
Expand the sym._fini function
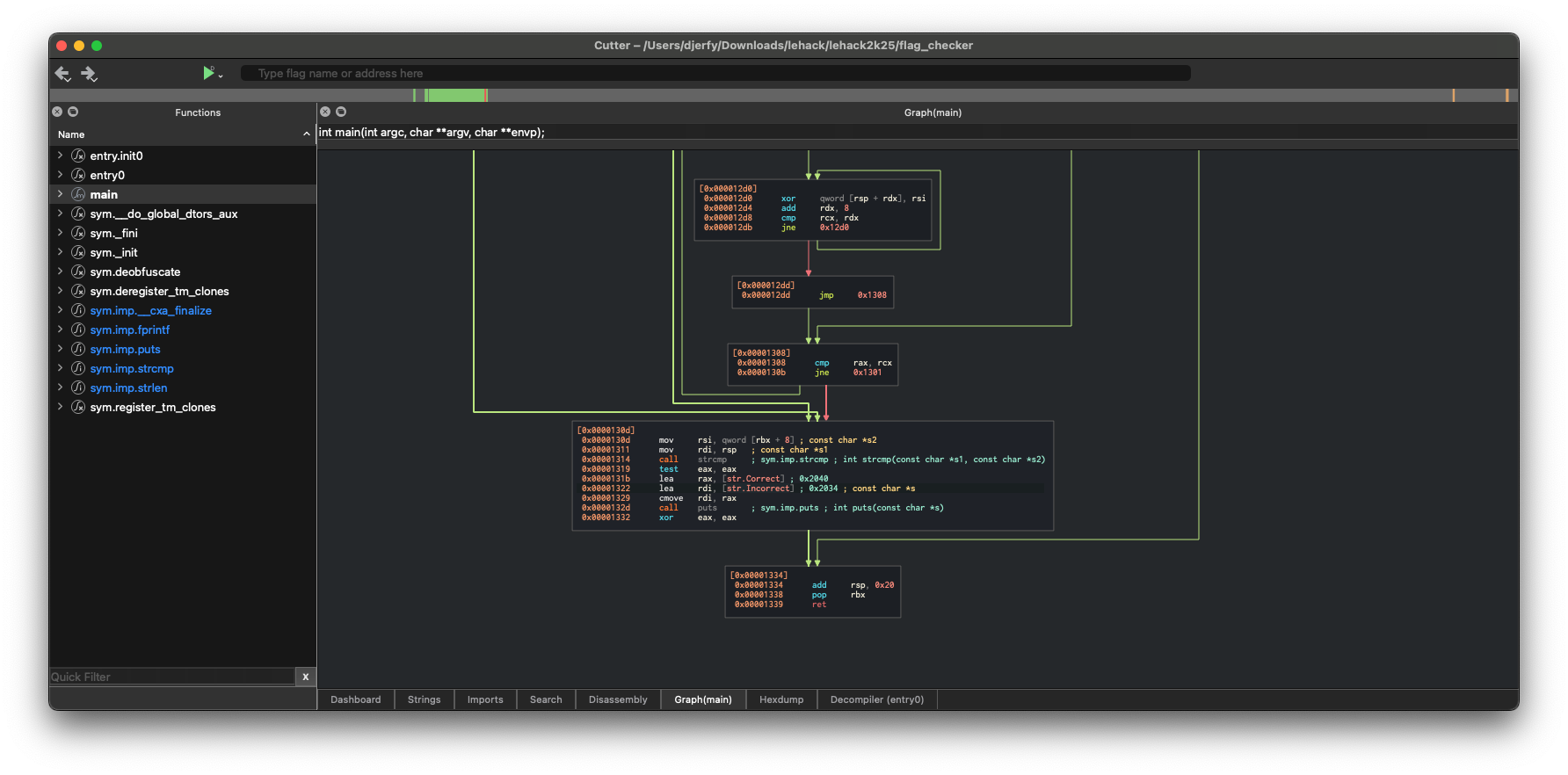pos(60,233)
